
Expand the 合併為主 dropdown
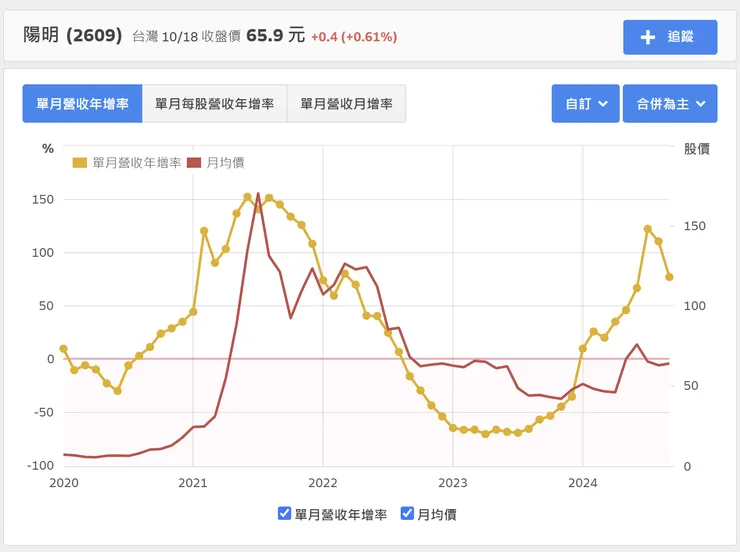(x=670, y=104)
